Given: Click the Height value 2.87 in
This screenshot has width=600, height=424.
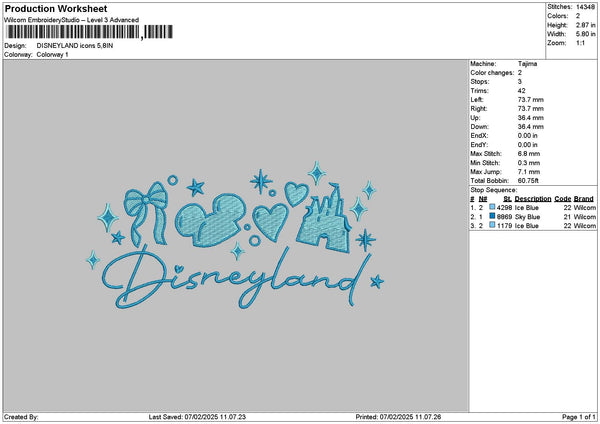Looking at the screenshot, I should [x=585, y=25].
